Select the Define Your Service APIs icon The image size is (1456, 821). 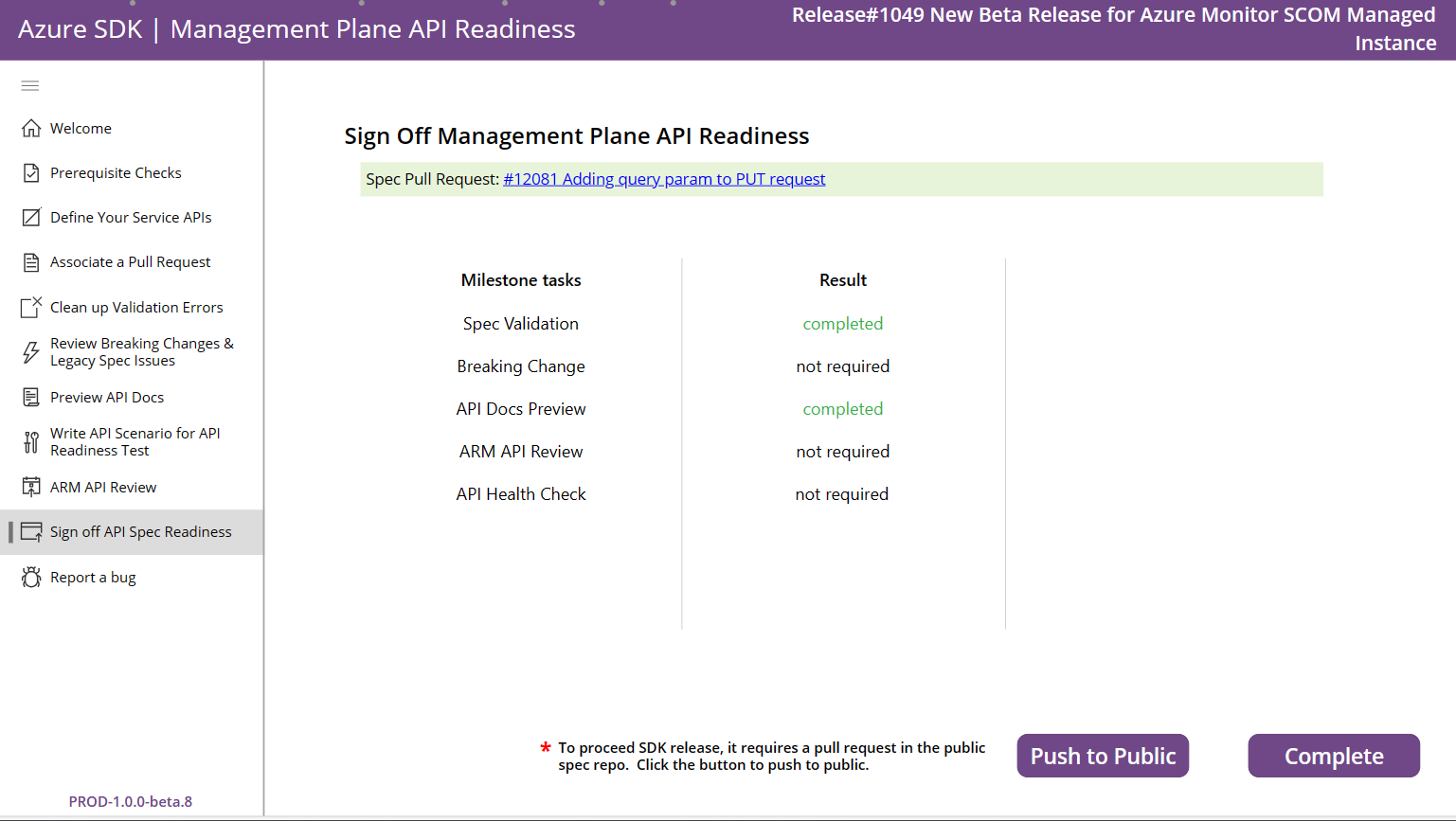28,217
